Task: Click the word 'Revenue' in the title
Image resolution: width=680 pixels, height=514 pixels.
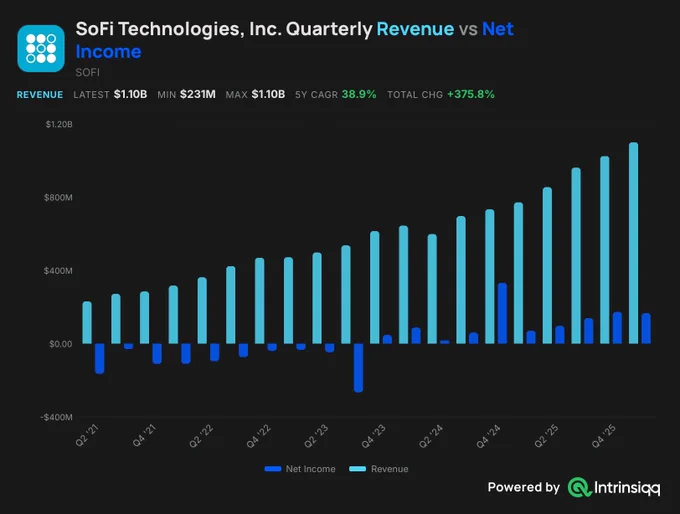Action: point(415,29)
